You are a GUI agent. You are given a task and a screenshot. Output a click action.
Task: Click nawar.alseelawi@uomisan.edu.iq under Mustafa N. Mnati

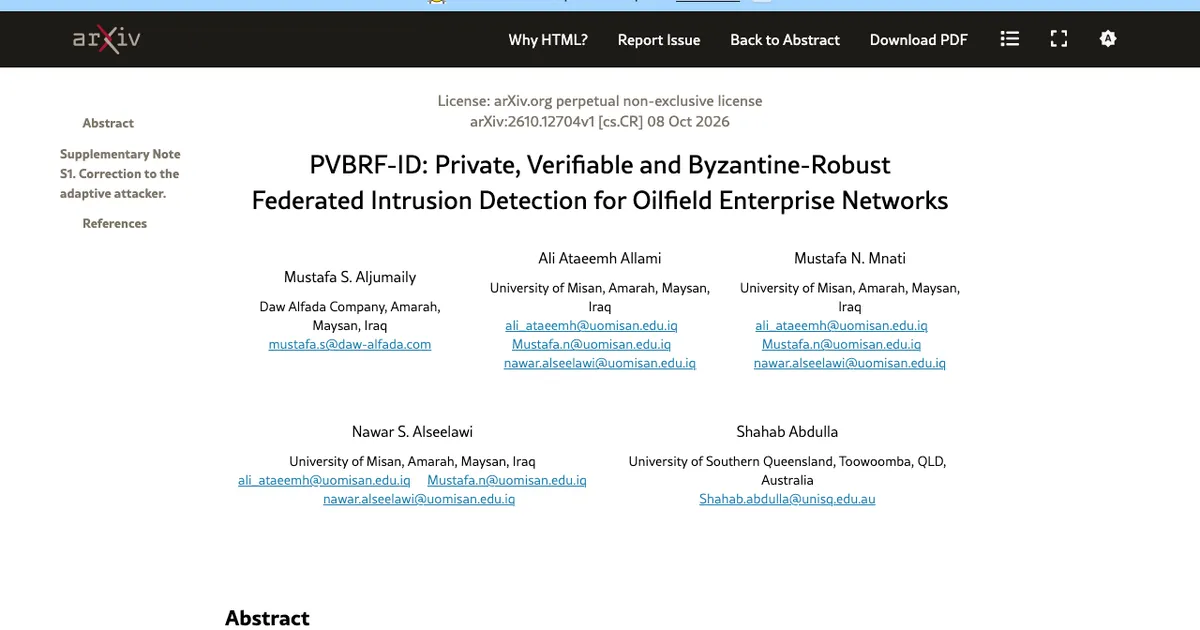pos(850,363)
